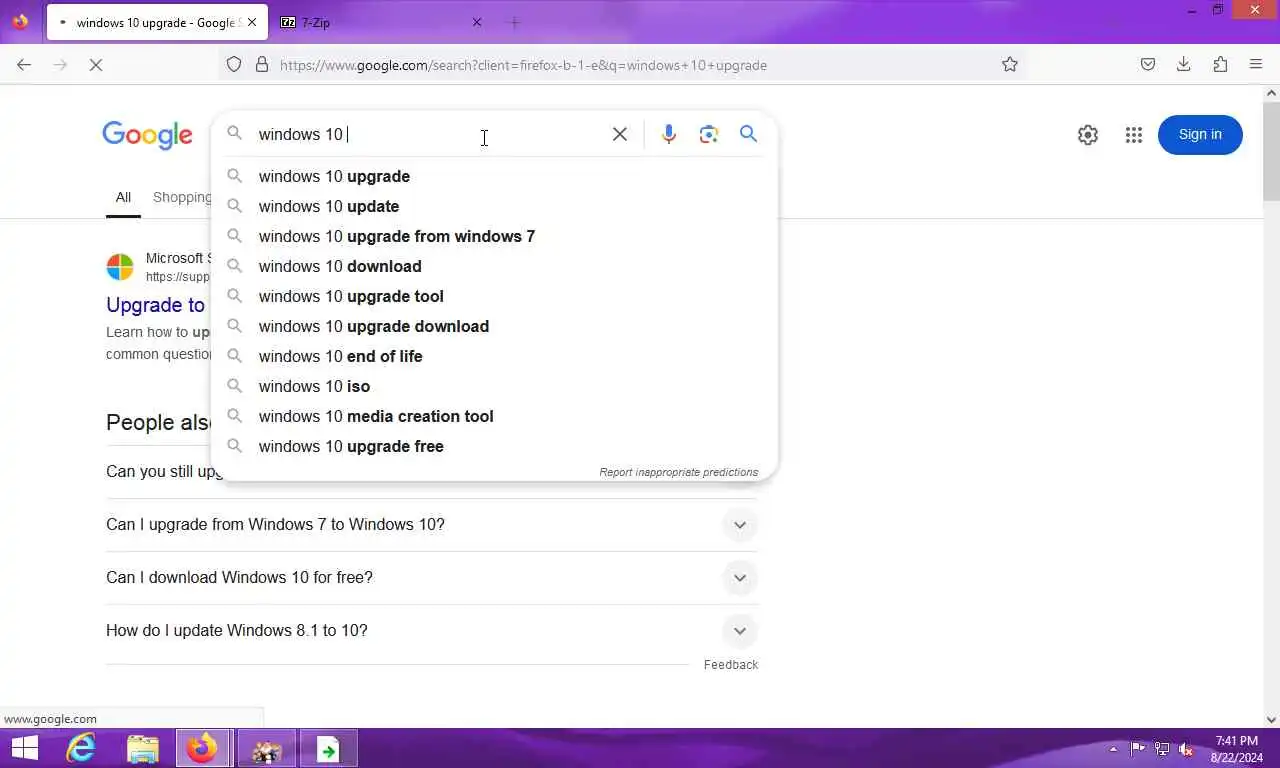The image size is (1280, 768).
Task: Choose 'windows 10 iso' suggestion
Action: (494, 386)
